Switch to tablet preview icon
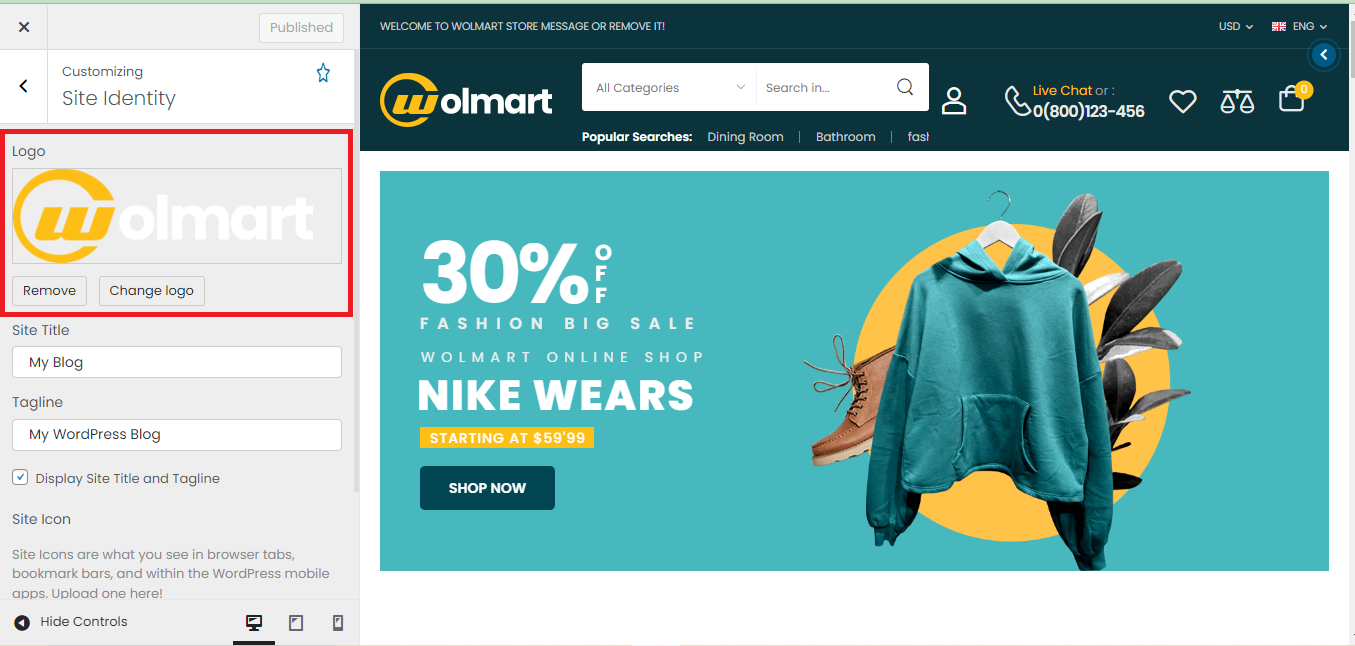This screenshot has height=646, width=1355. (296, 623)
